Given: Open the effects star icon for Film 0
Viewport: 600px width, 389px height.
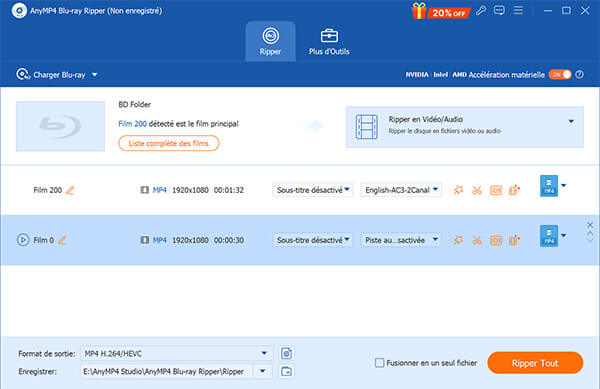Looking at the screenshot, I should (458, 240).
